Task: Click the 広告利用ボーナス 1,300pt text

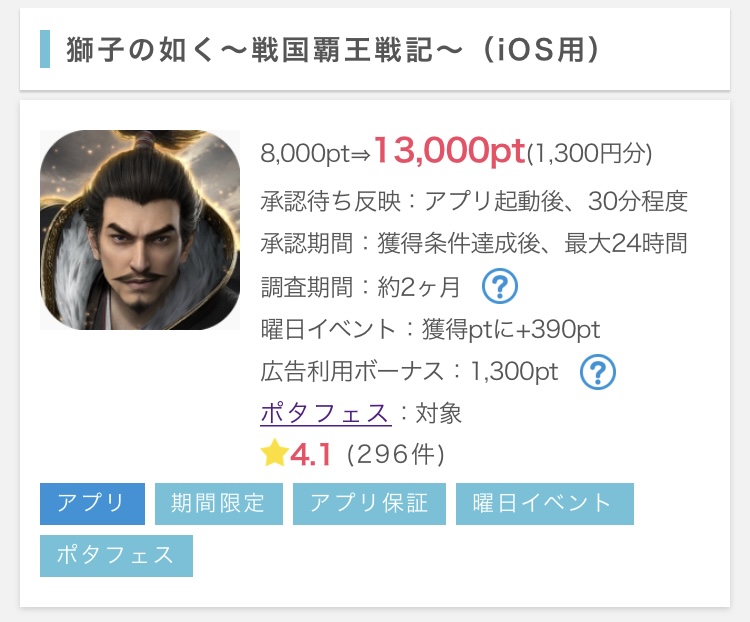Action: 409,371
